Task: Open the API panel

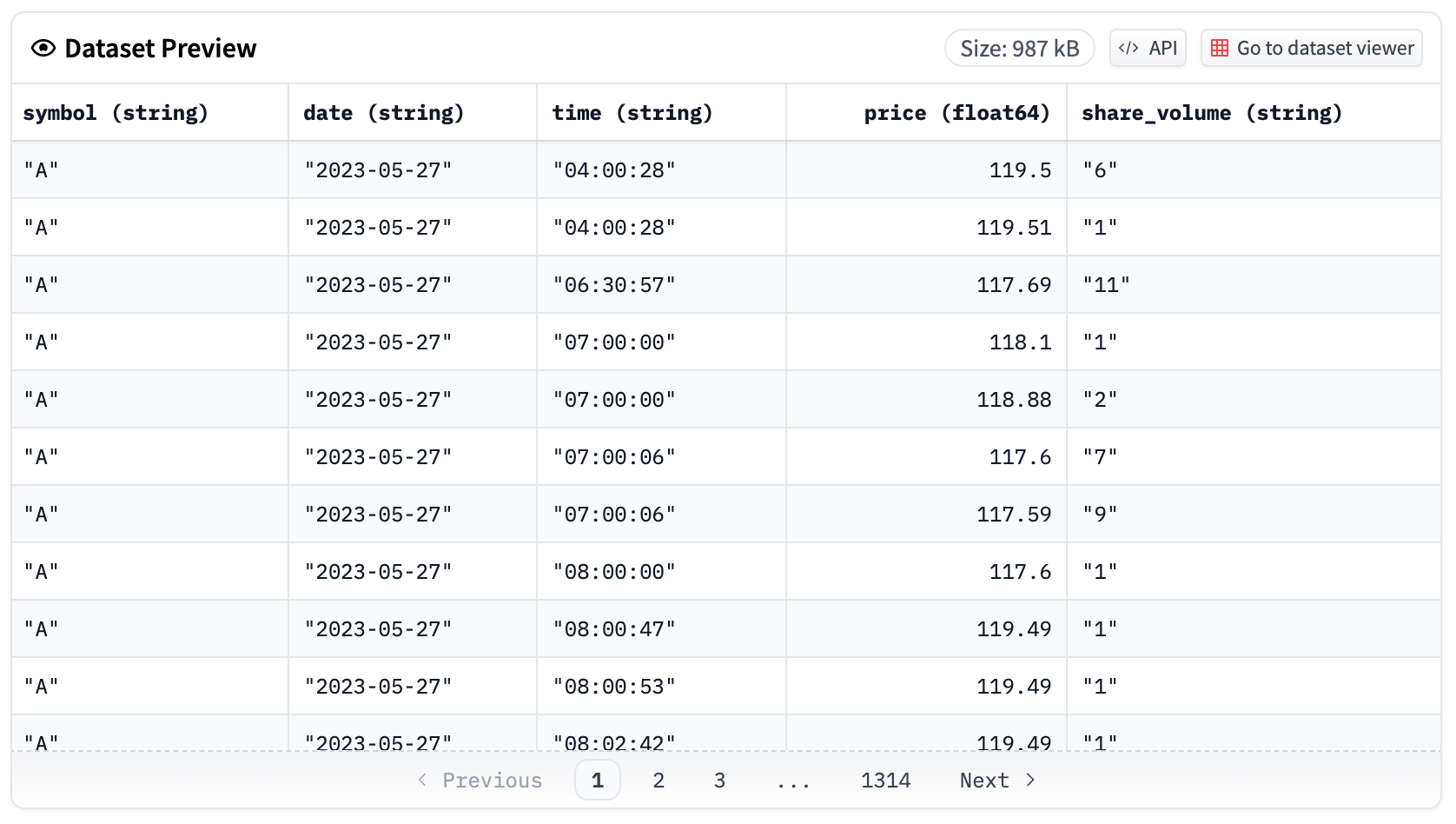Action: click(x=1148, y=48)
